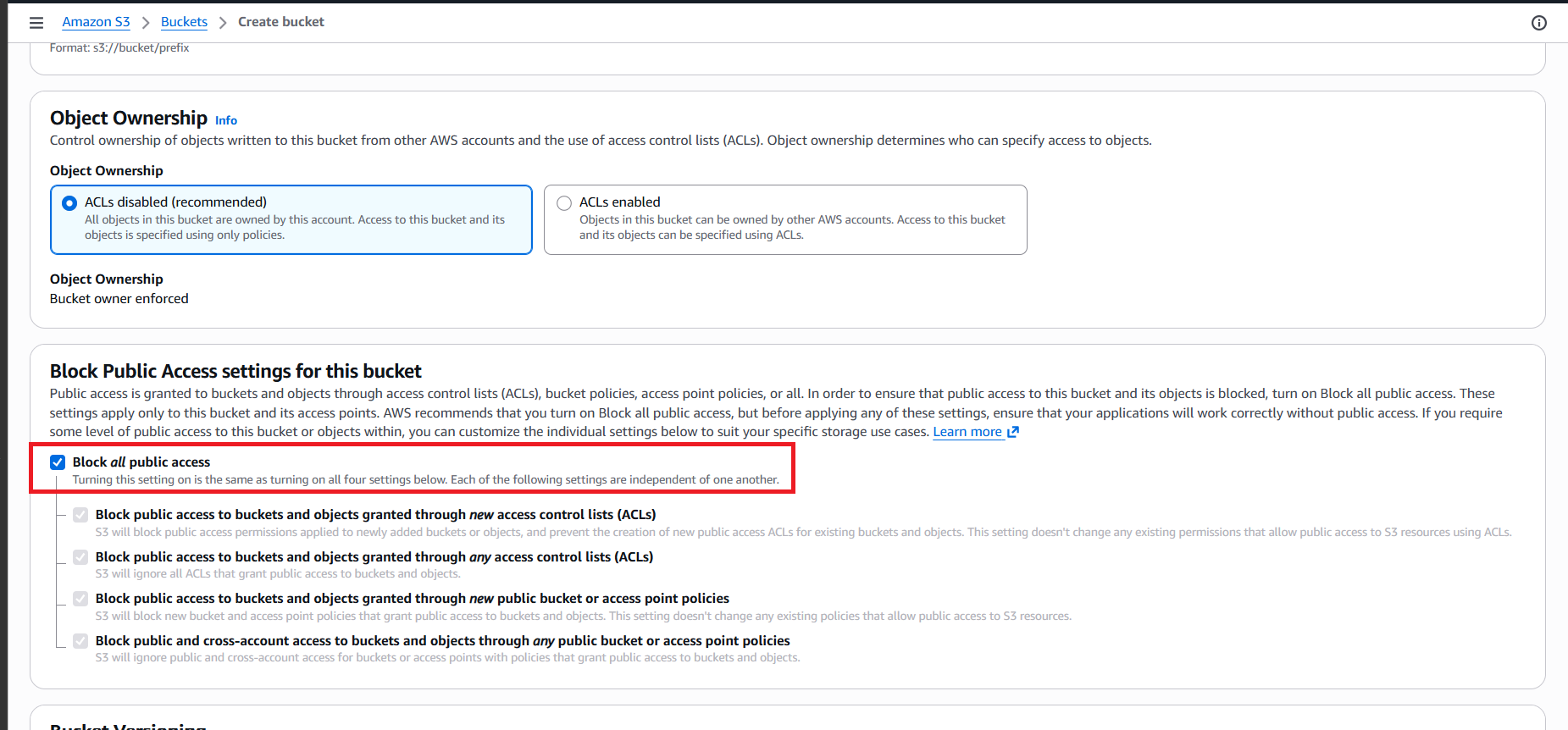Open the hamburger navigation menu
1568x730 pixels.
[36, 23]
